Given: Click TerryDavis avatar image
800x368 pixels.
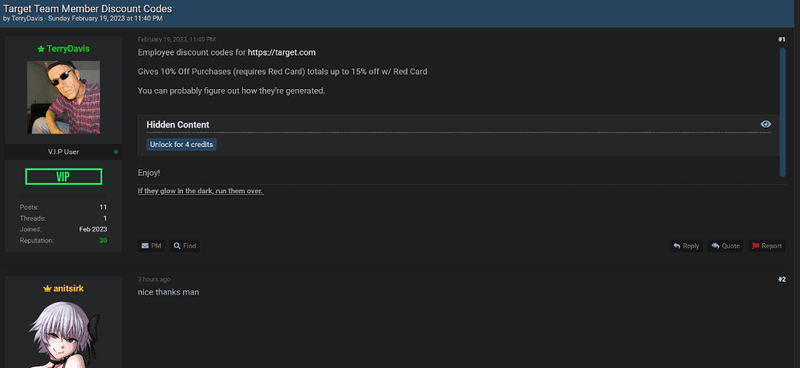Looking at the screenshot, I should pos(63,97).
